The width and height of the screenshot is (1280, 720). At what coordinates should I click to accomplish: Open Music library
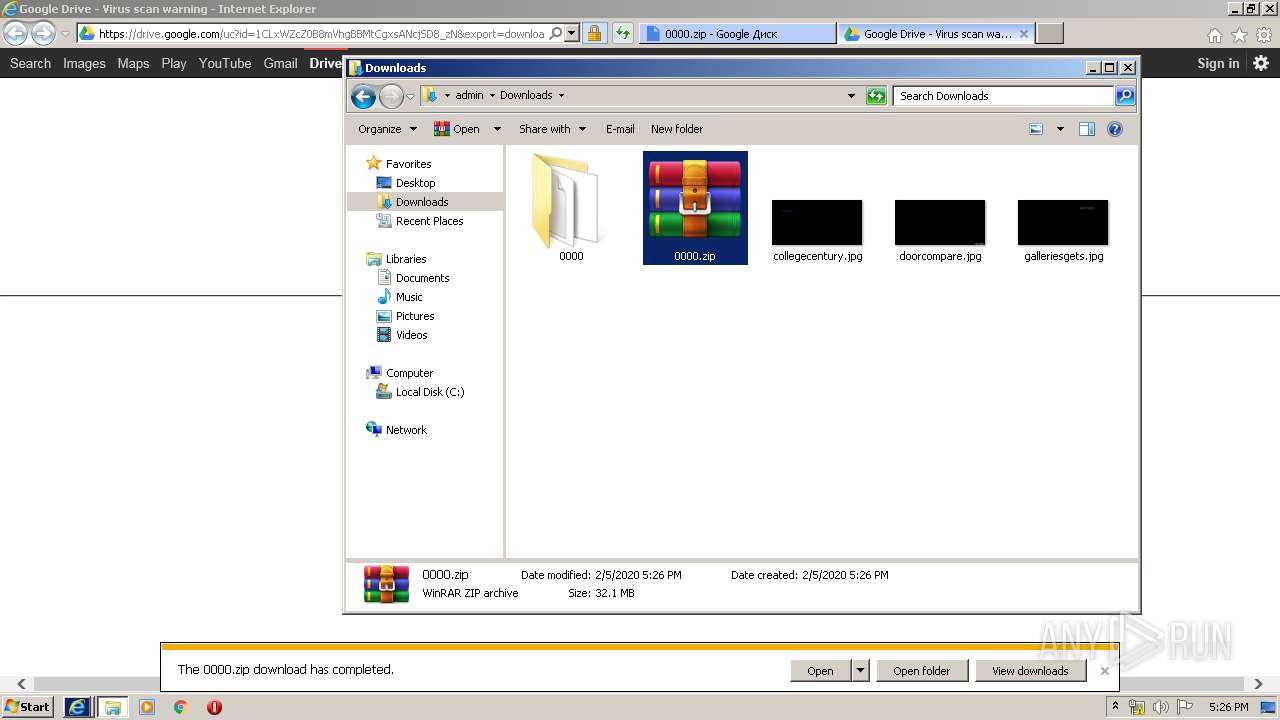click(409, 297)
